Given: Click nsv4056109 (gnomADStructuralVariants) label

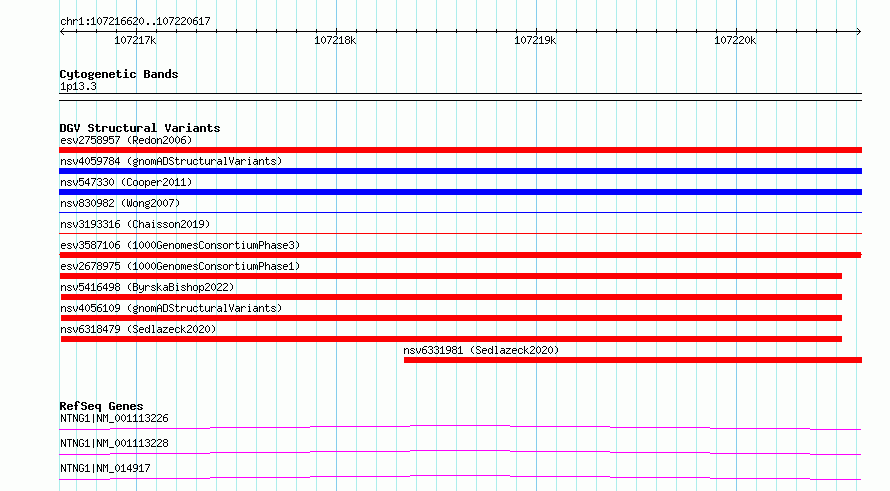Looking at the screenshot, I should point(171,308).
